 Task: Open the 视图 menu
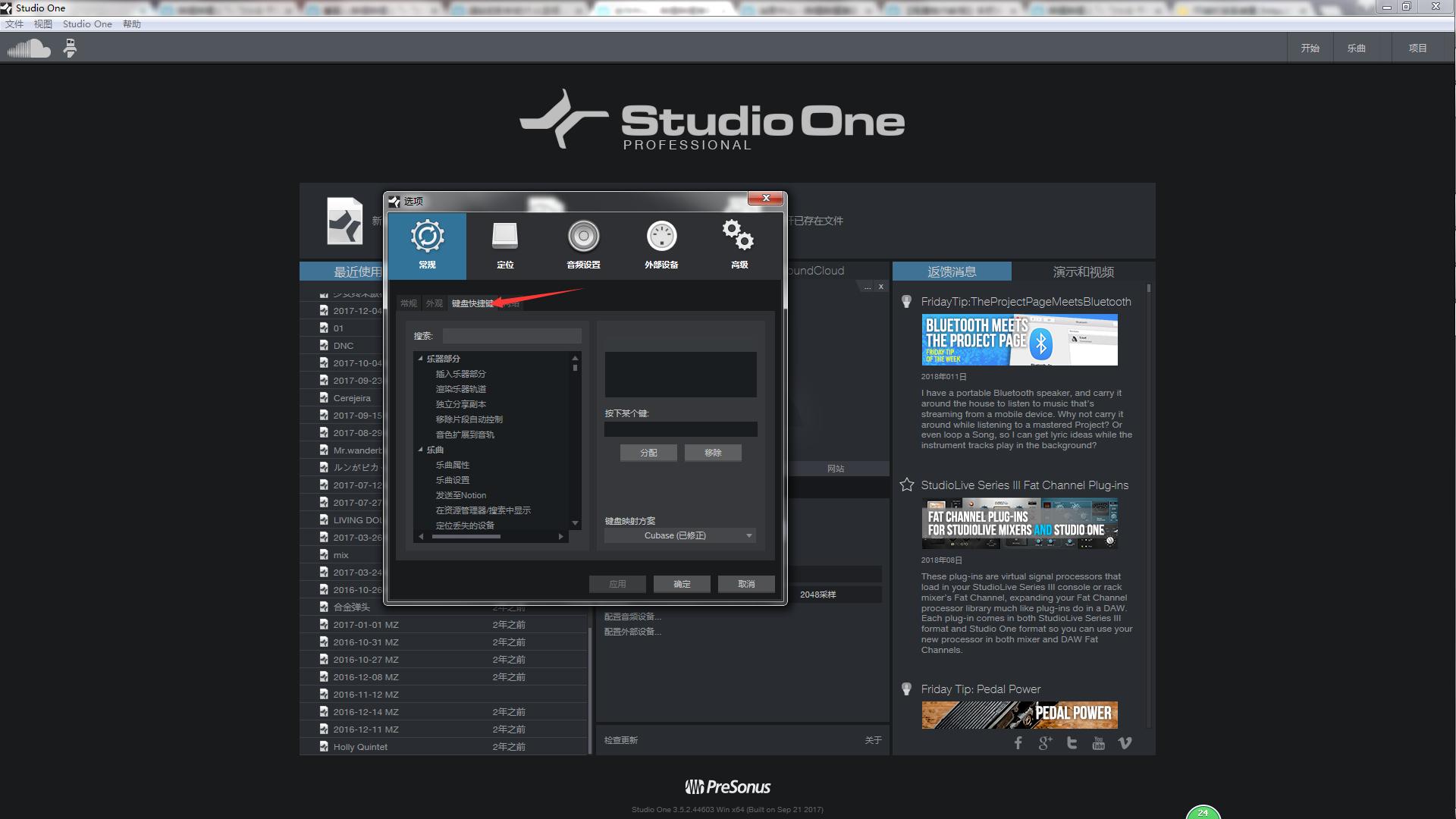pos(42,24)
